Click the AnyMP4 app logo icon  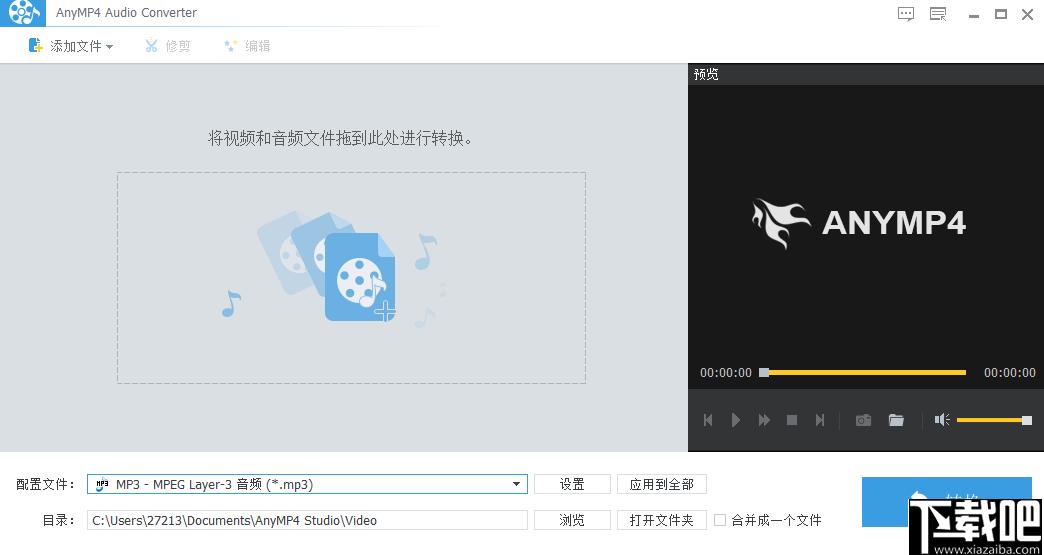point(22,12)
